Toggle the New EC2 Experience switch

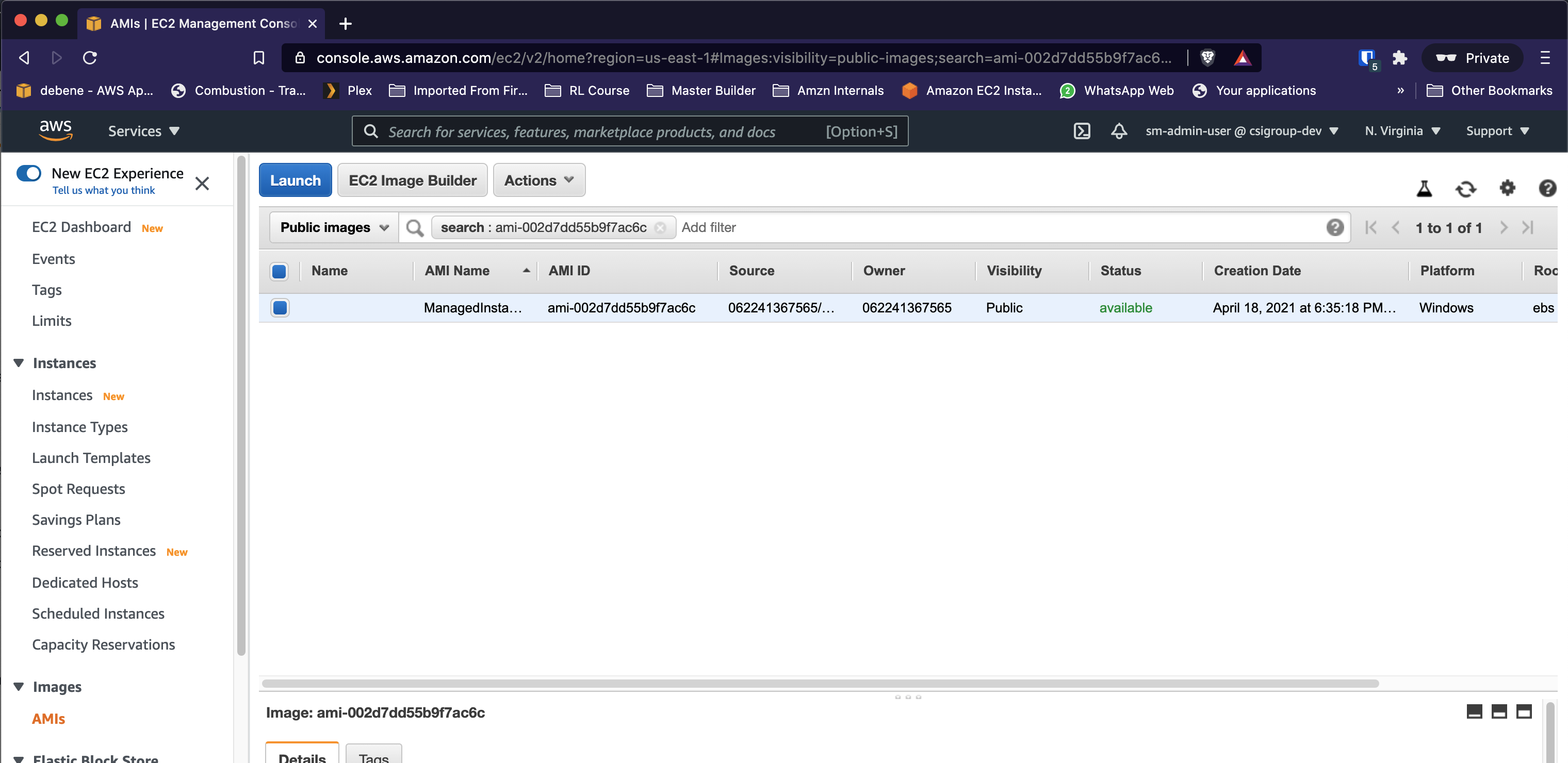(28, 173)
